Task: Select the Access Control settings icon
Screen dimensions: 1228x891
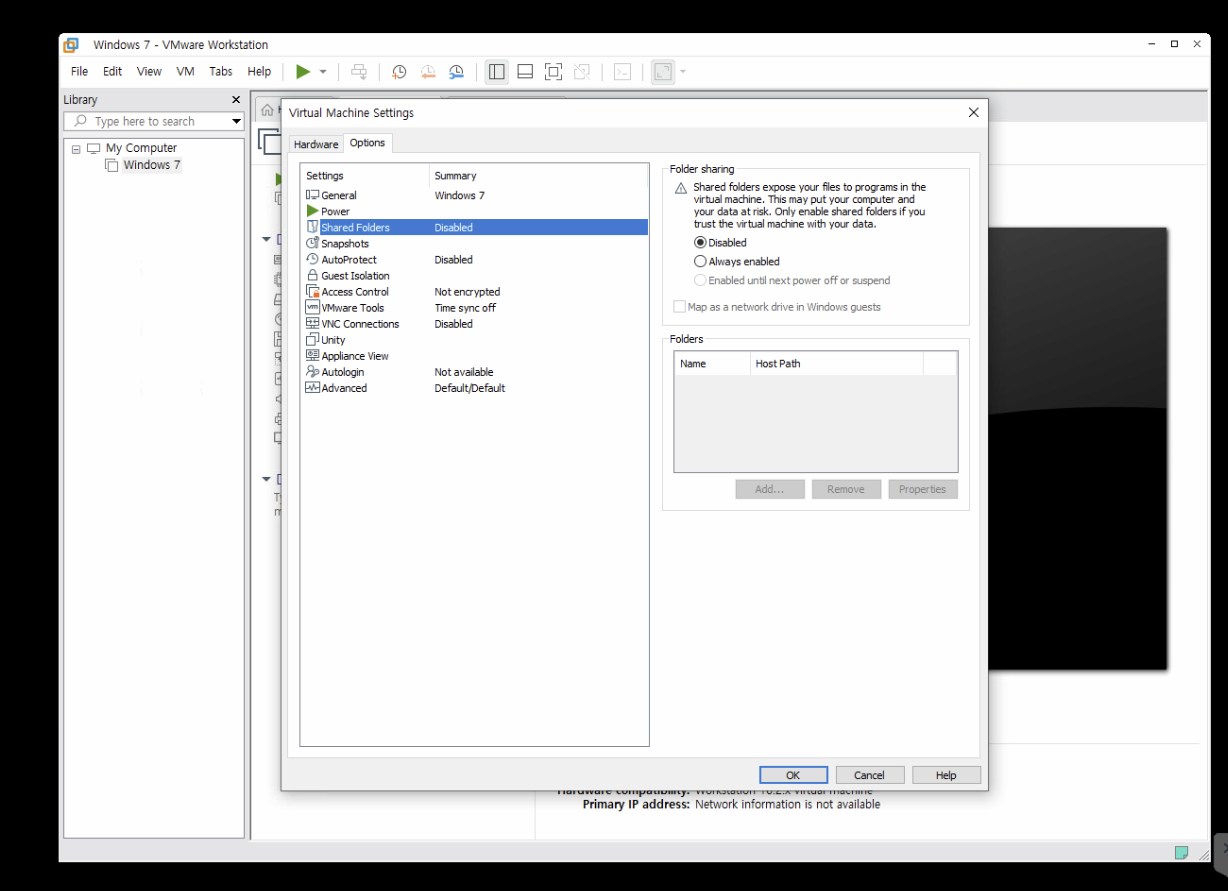Action: 312,291
